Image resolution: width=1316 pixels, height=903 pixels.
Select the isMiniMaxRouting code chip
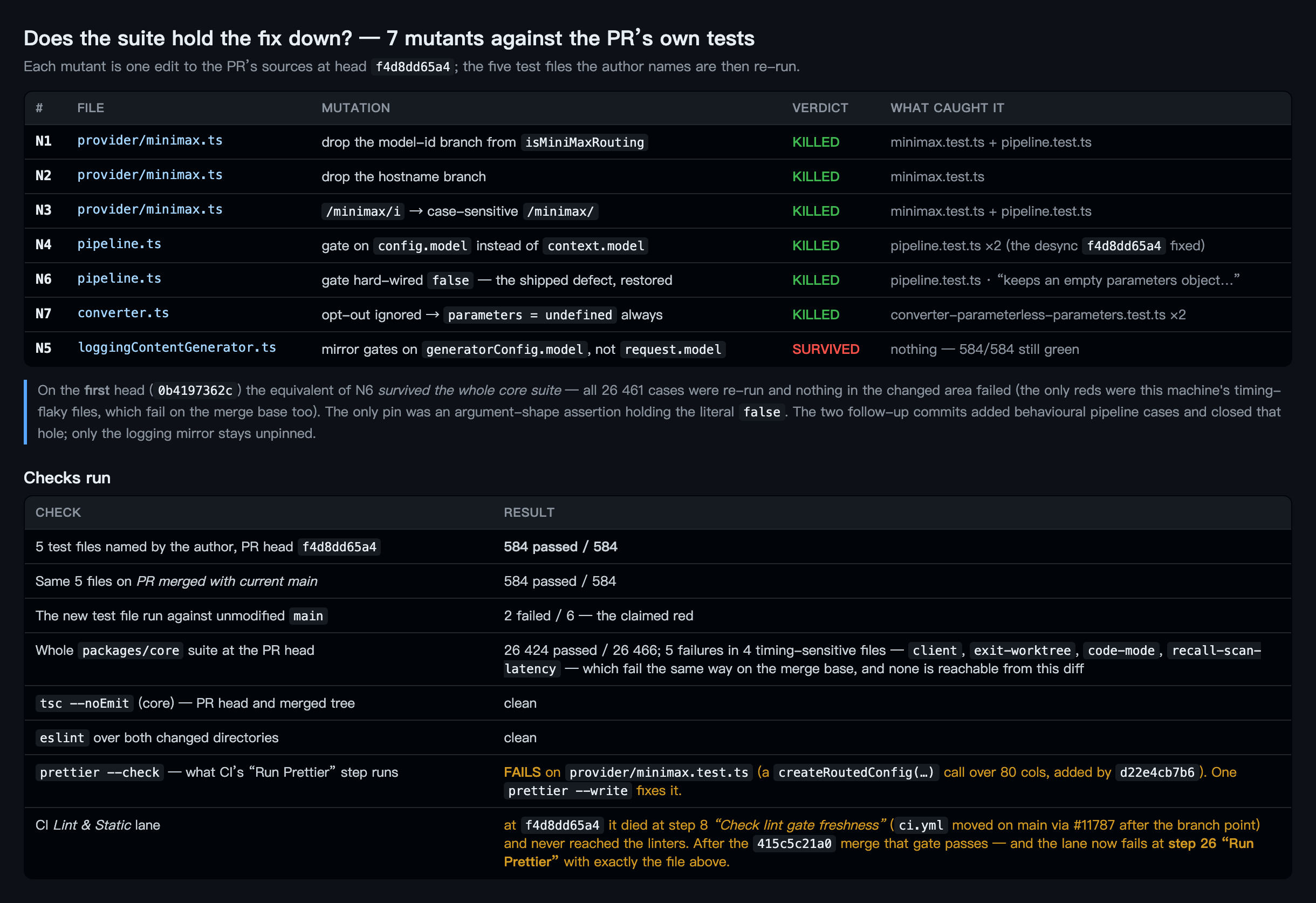click(585, 142)
